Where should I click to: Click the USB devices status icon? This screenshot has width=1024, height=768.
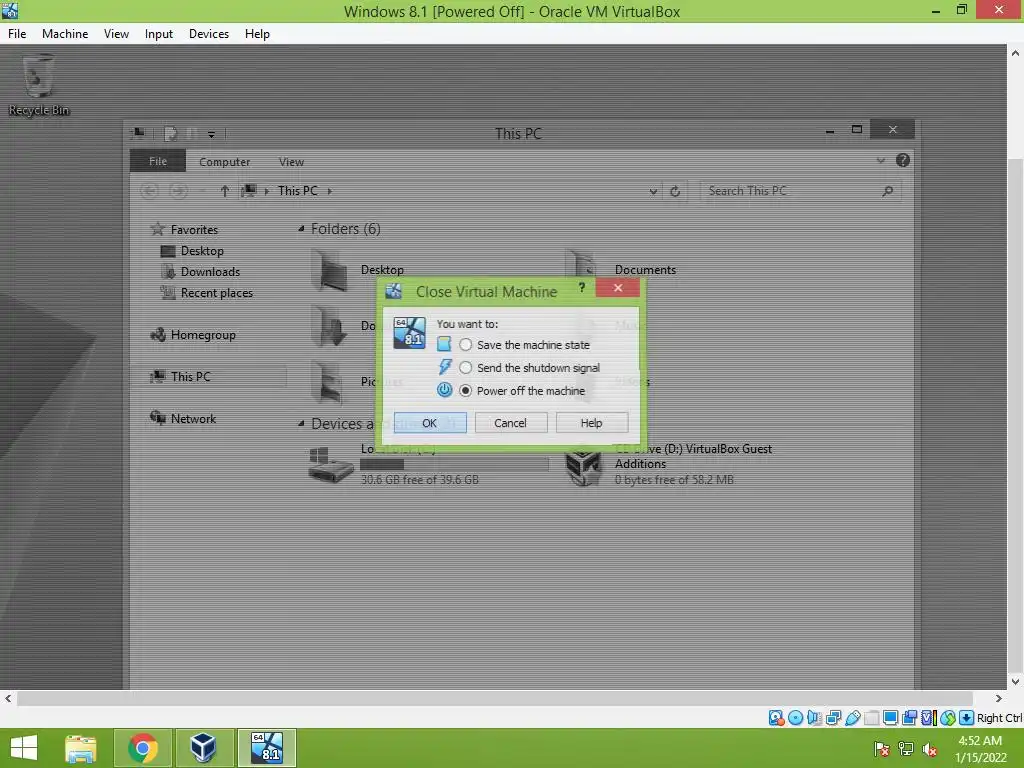[x=852, y=718]
